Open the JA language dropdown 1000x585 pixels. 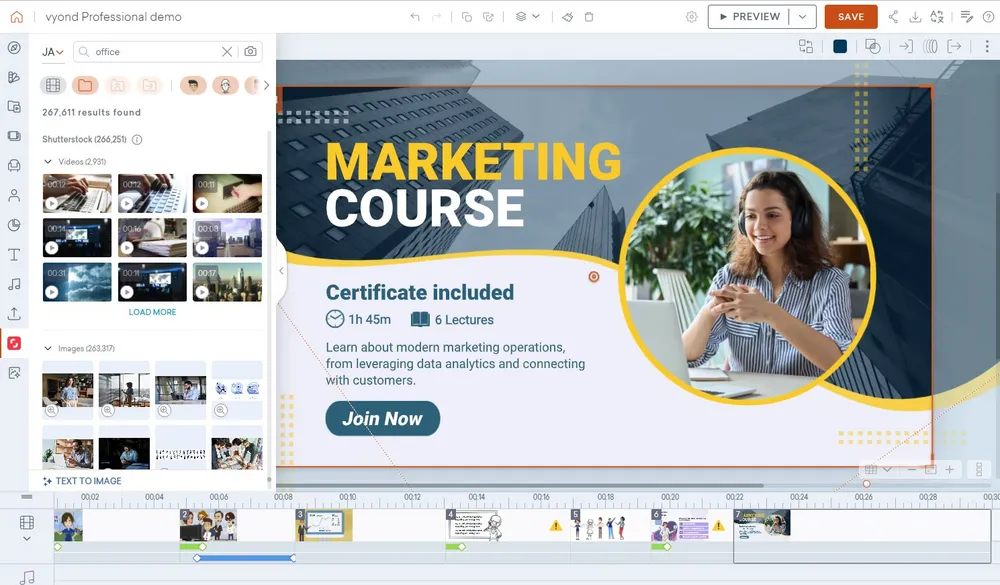(x=53, y=52)
